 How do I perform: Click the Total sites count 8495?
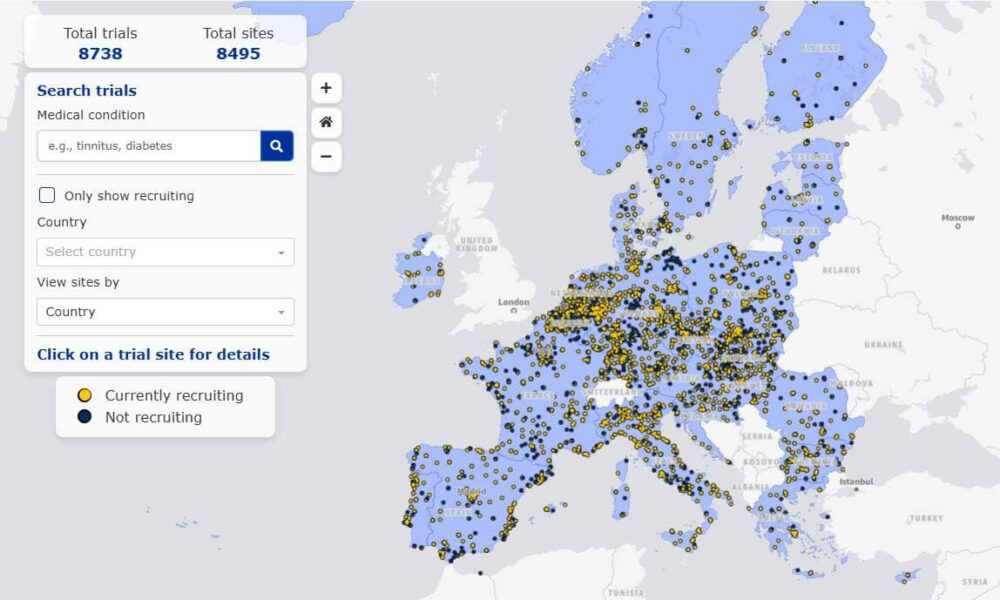[238, 54]
